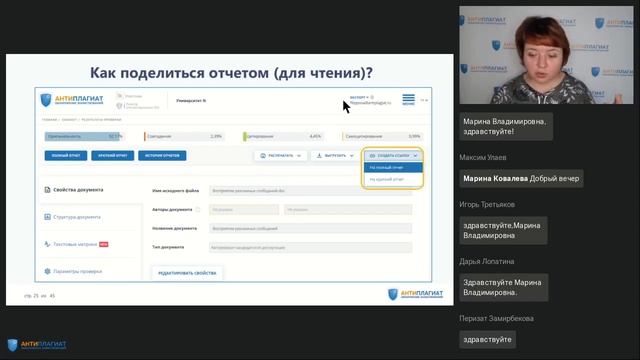Viewport: 640px width, 360px height.
Task: Click the speaker's webcam video
Action: coord(546,55)
